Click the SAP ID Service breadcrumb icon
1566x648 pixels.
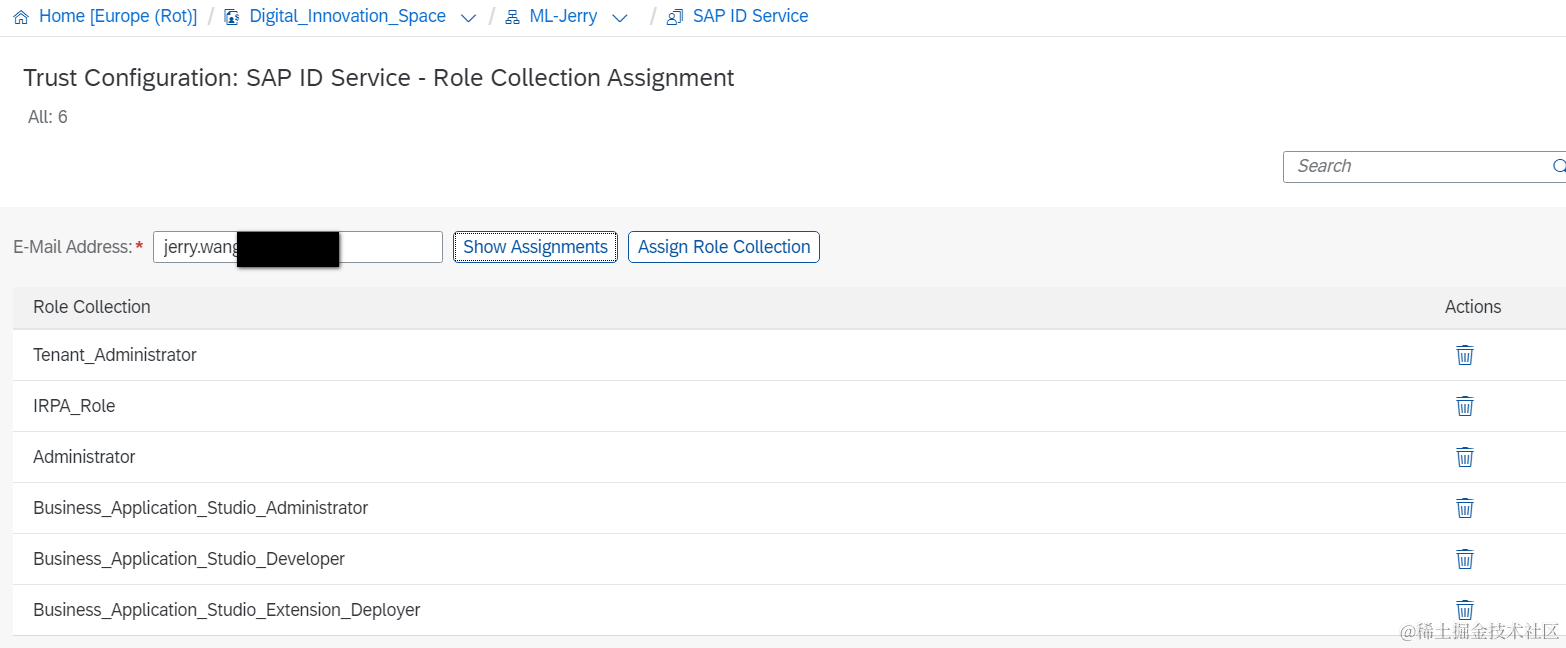point(675,17)
